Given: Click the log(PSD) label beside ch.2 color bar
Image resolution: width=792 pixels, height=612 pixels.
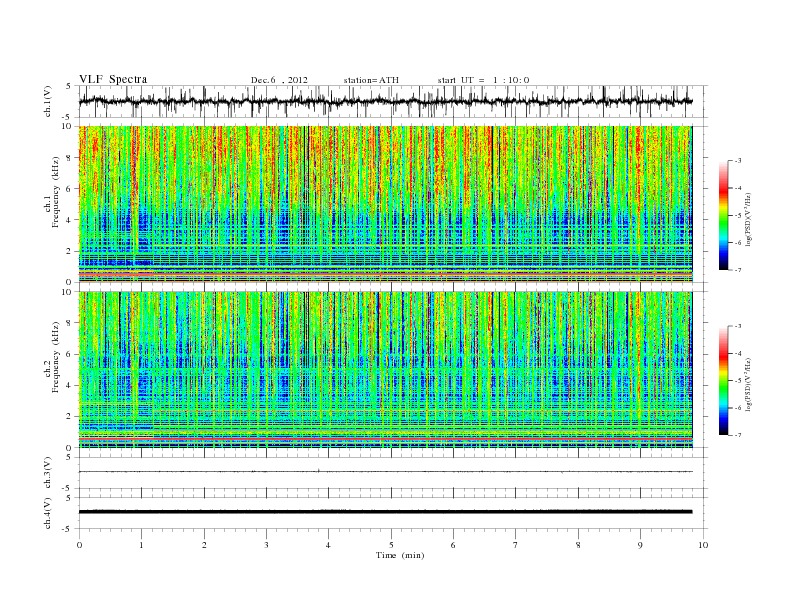Looking at the screenshot, I should [748, 384].
